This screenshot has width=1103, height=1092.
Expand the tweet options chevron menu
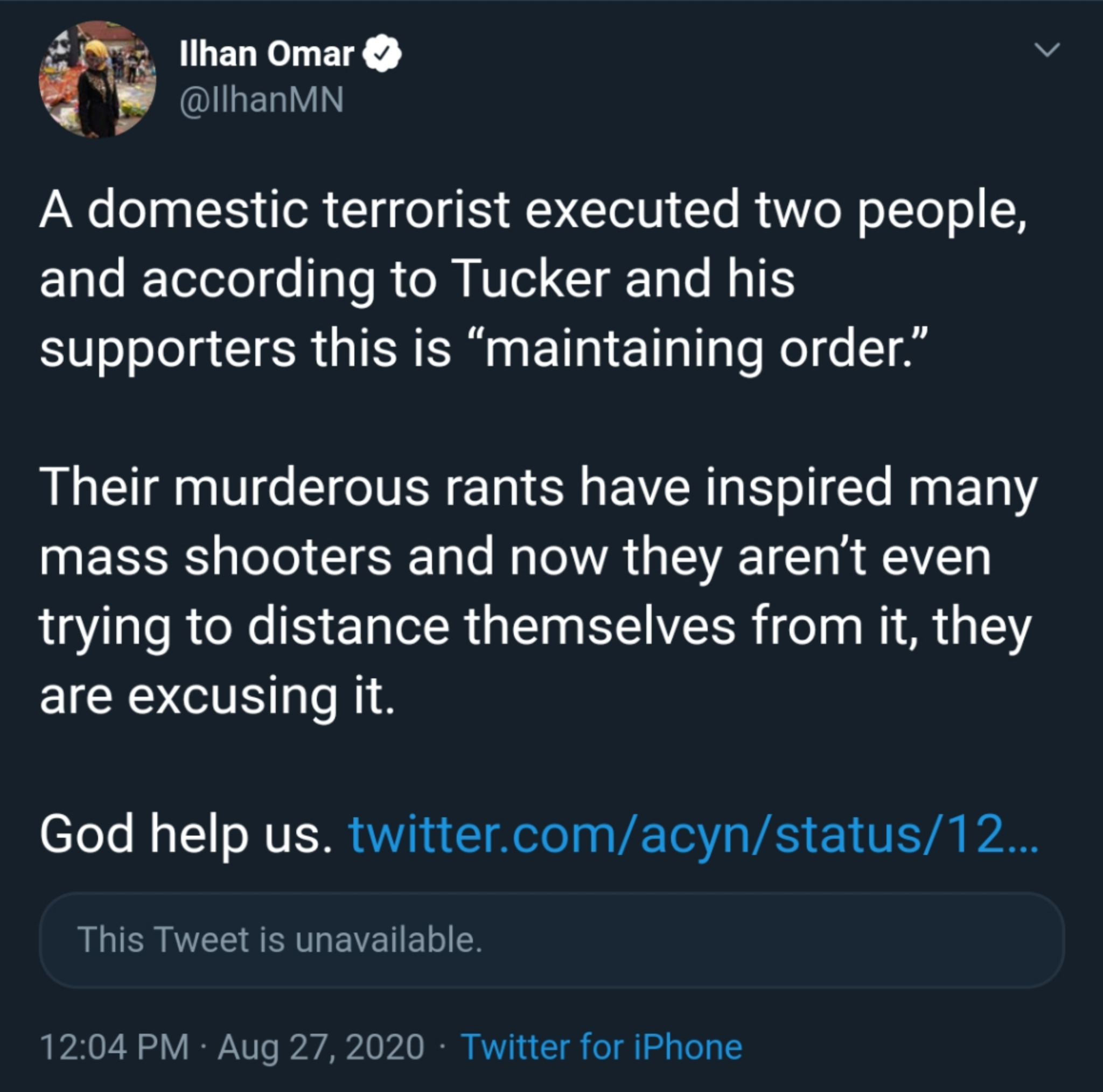click(1047, 50)
